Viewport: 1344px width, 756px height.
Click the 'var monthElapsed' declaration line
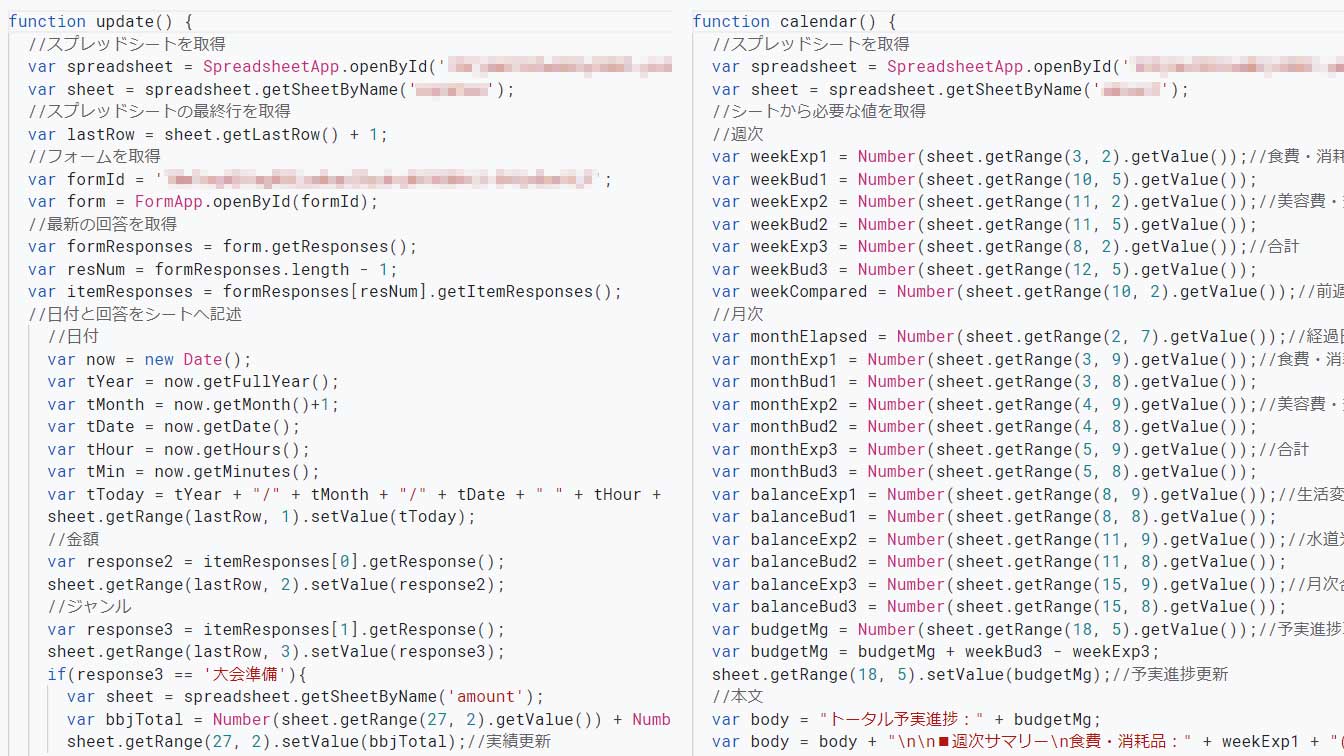pyautogui.click(x=1028, y=336)
